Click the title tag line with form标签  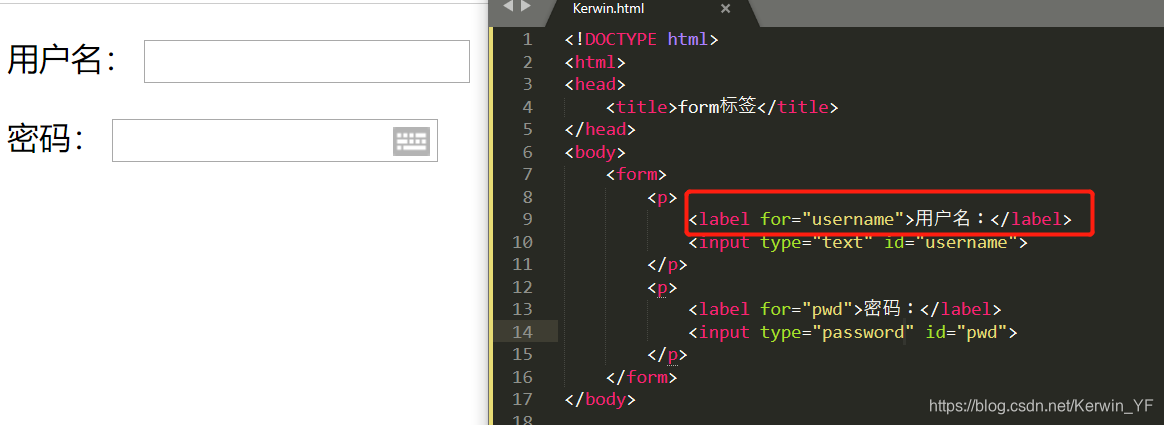(722, 107)
